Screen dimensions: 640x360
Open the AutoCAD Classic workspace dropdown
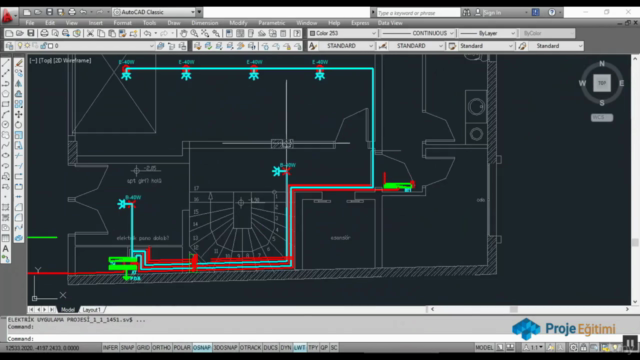point(154,12)
